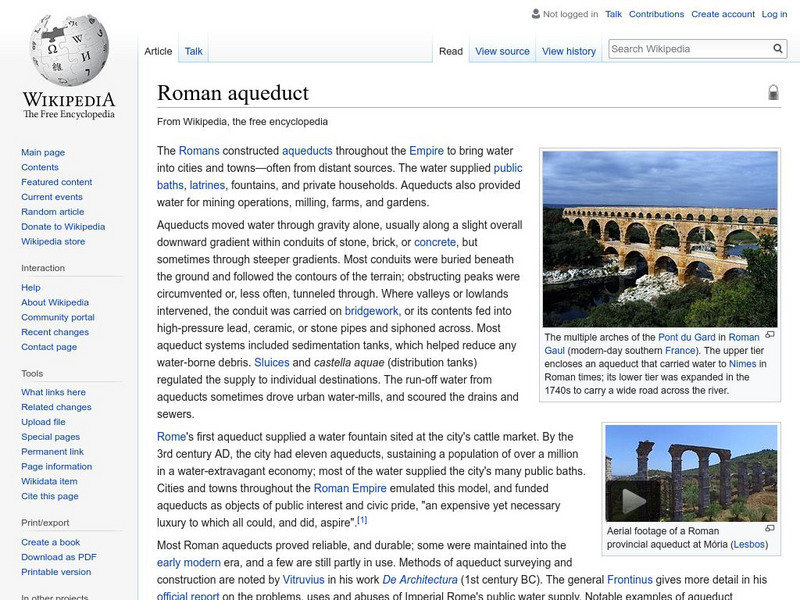800x600 pixels.
Task: Click Permanent link
Action: [52, 451]
